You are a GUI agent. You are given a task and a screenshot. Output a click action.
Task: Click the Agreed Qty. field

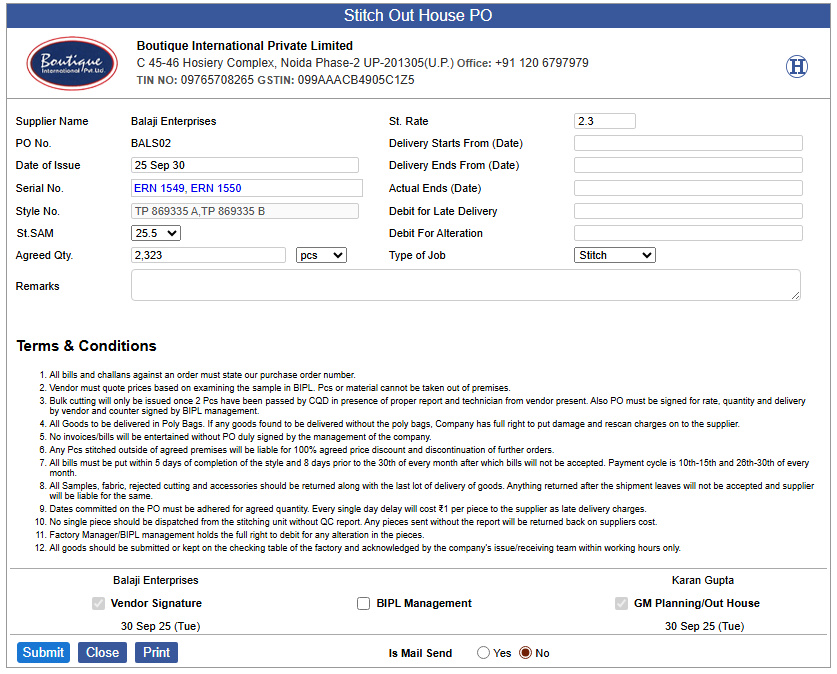tap(208, 255)
